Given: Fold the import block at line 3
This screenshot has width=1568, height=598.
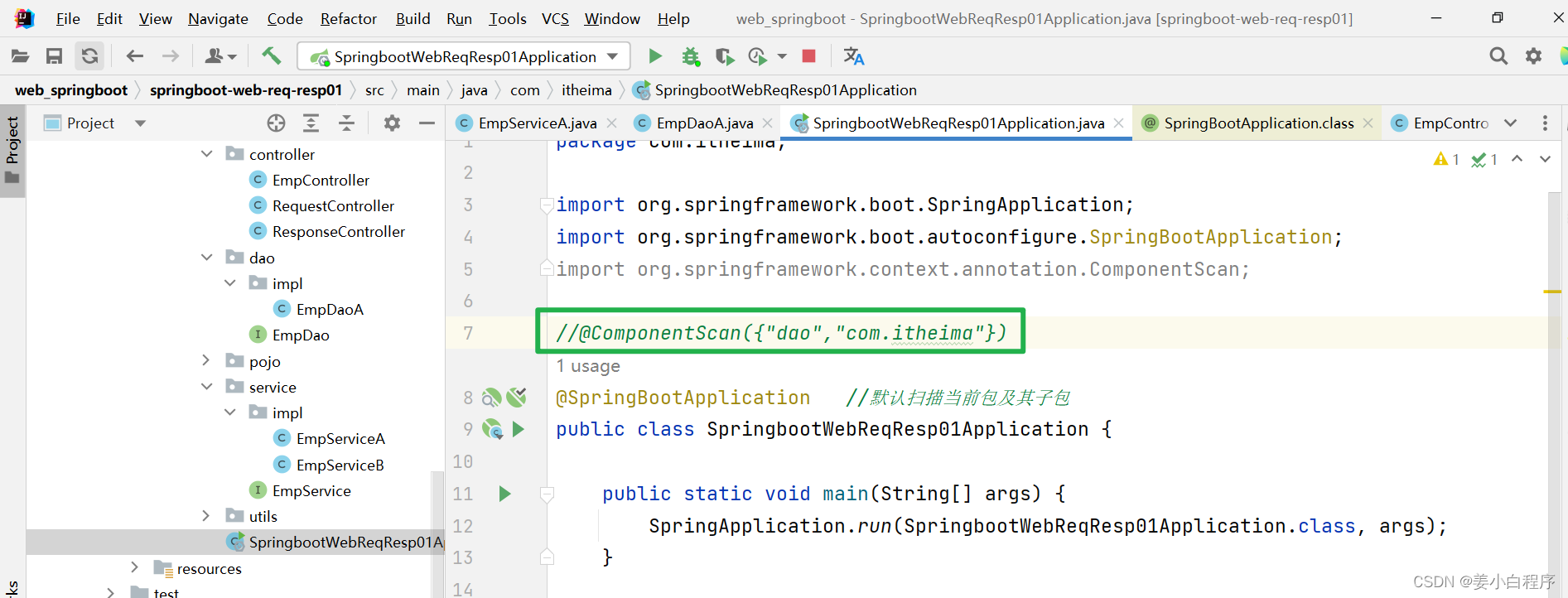Looking at the screenshot, I should coord(547,205).
